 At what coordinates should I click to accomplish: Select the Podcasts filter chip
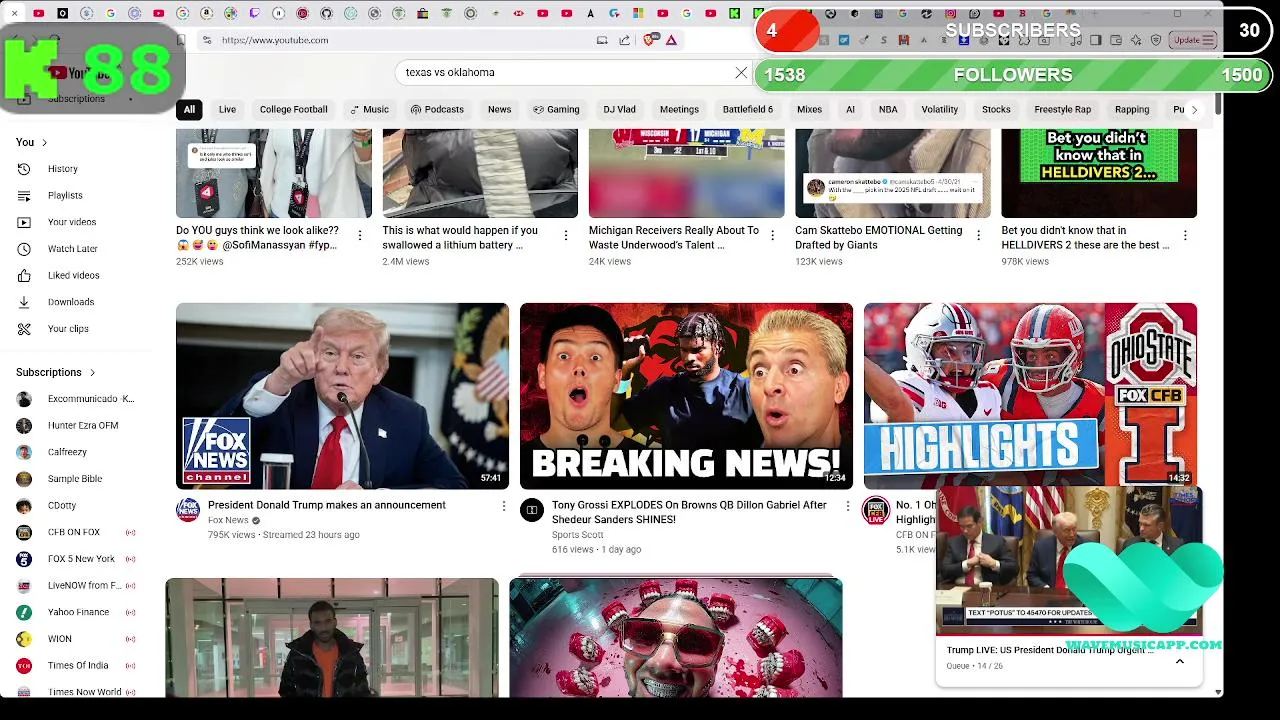tap(437, 109)
